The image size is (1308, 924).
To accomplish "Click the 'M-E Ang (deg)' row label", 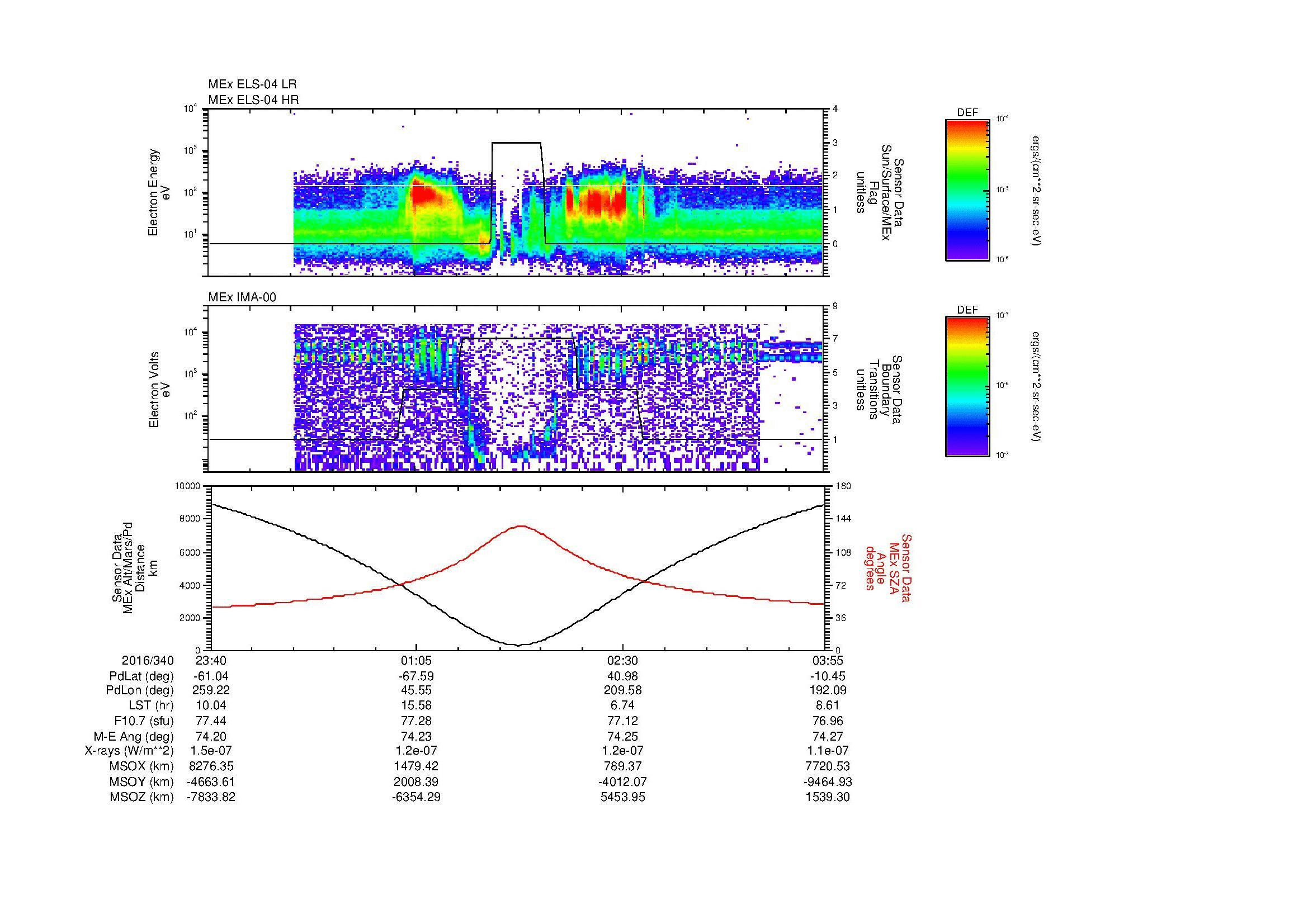I will coord(134,736).
